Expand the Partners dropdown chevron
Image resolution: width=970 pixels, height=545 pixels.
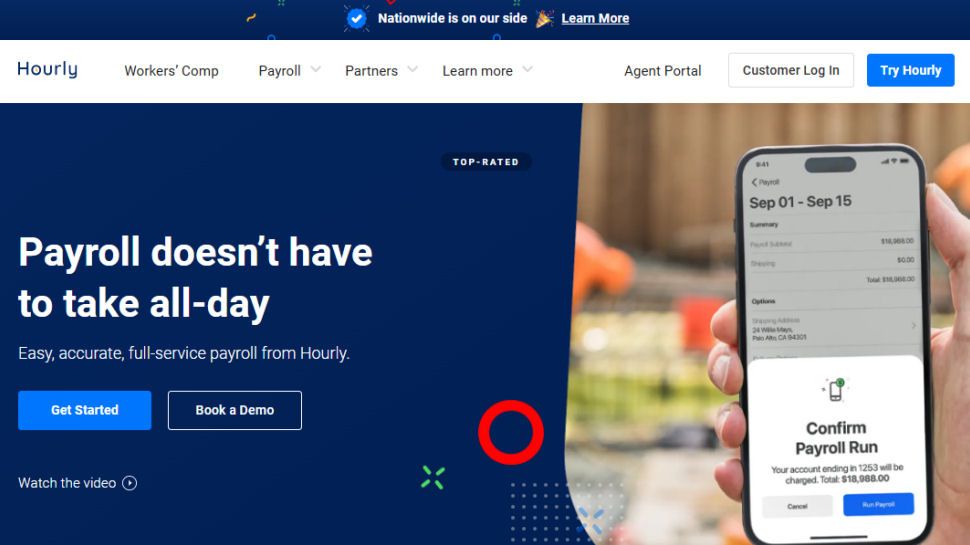pyautogui.click(x=413, y=69)
